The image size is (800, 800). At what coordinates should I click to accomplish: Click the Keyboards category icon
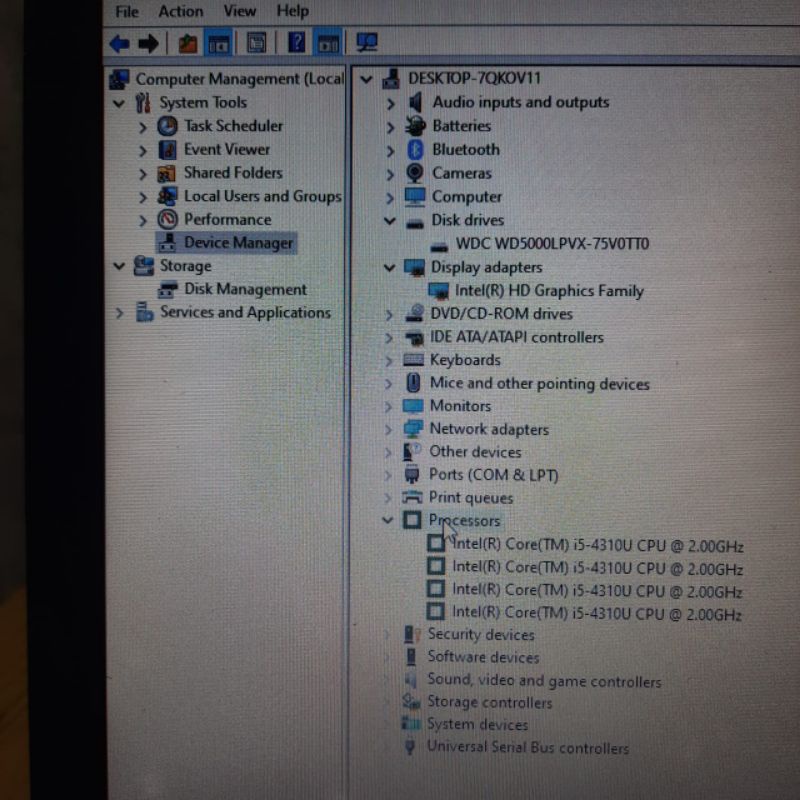pos(413,360)
